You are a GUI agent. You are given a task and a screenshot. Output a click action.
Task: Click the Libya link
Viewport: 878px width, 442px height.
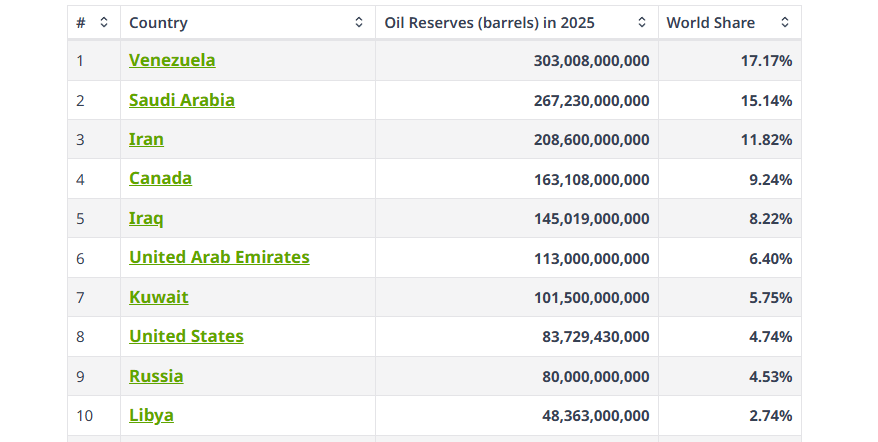[x=151, y=415]
